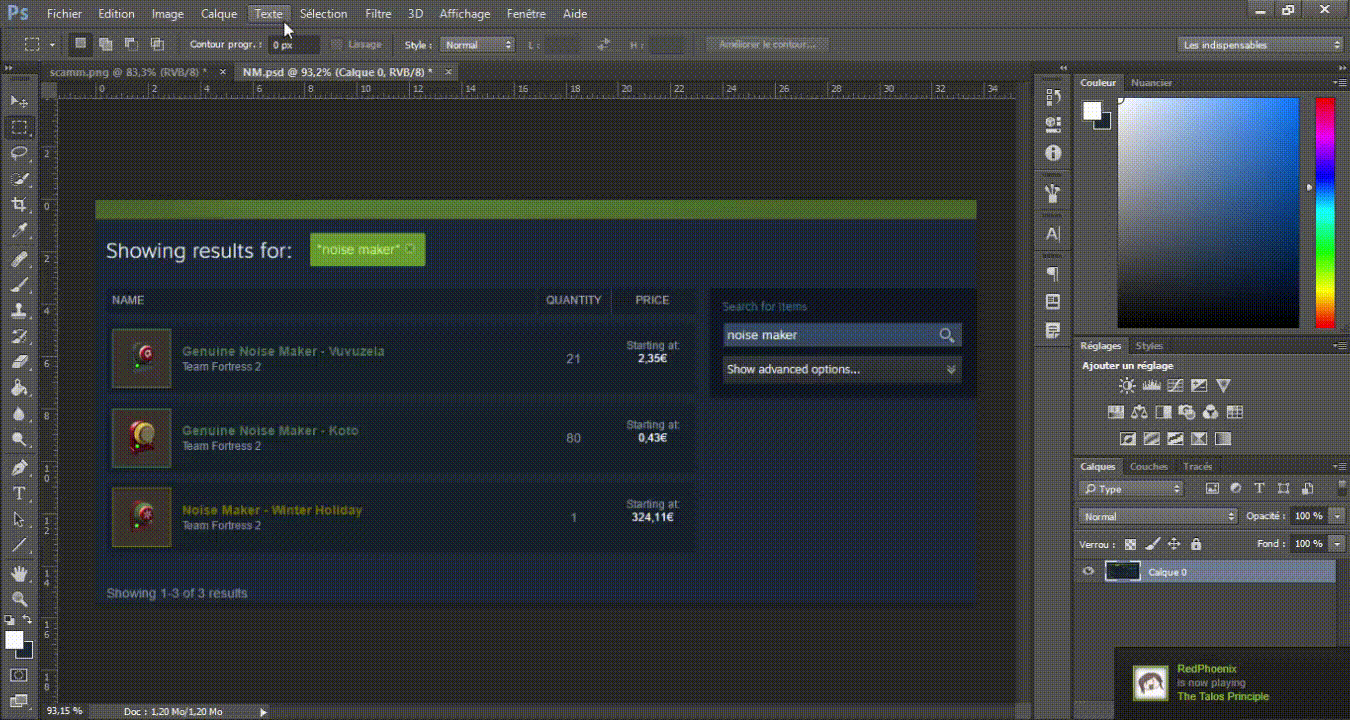Open the Fichier menu

(x=65, y=14)
